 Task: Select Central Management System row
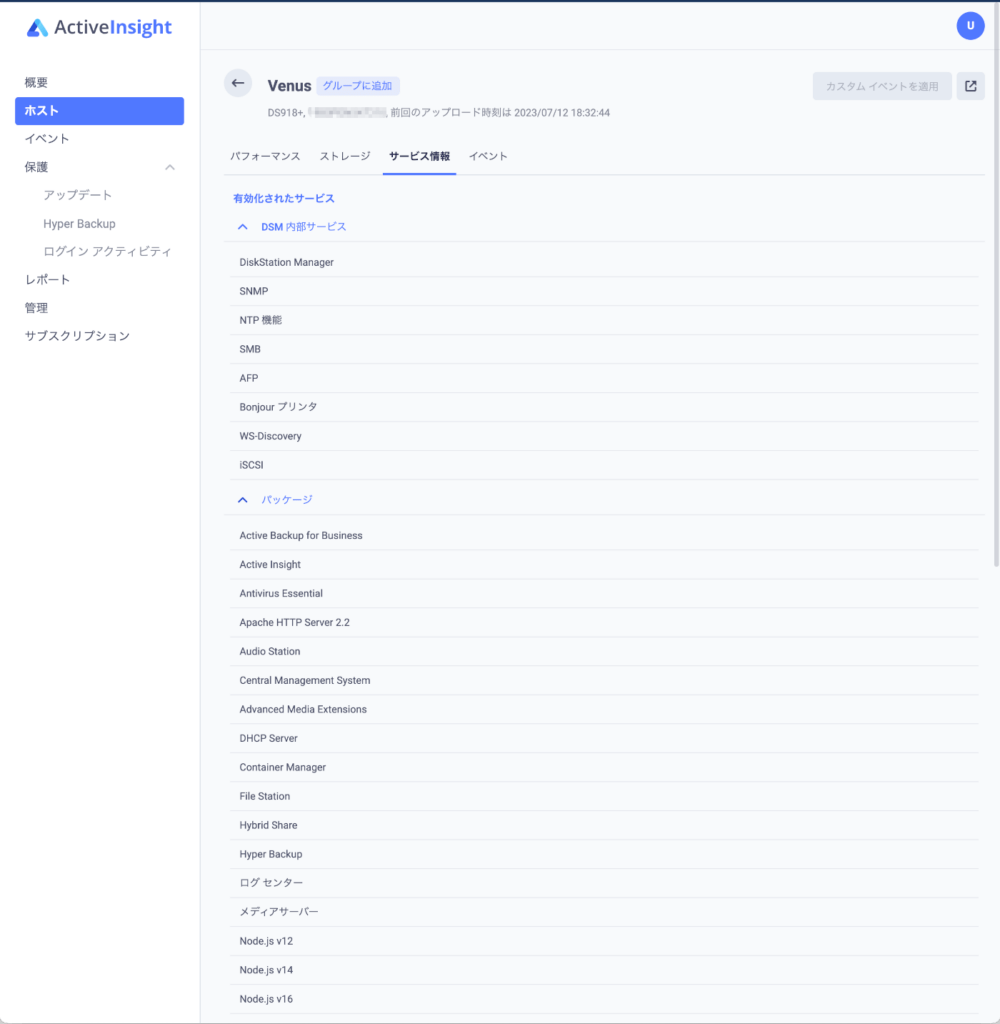pos(604,680)
